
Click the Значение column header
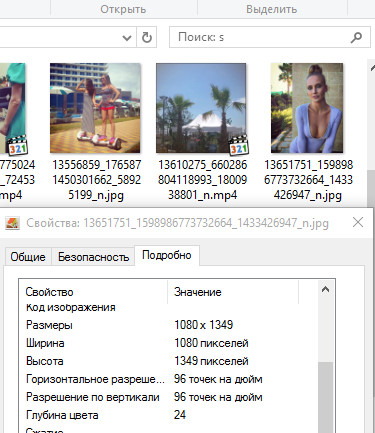233,292
